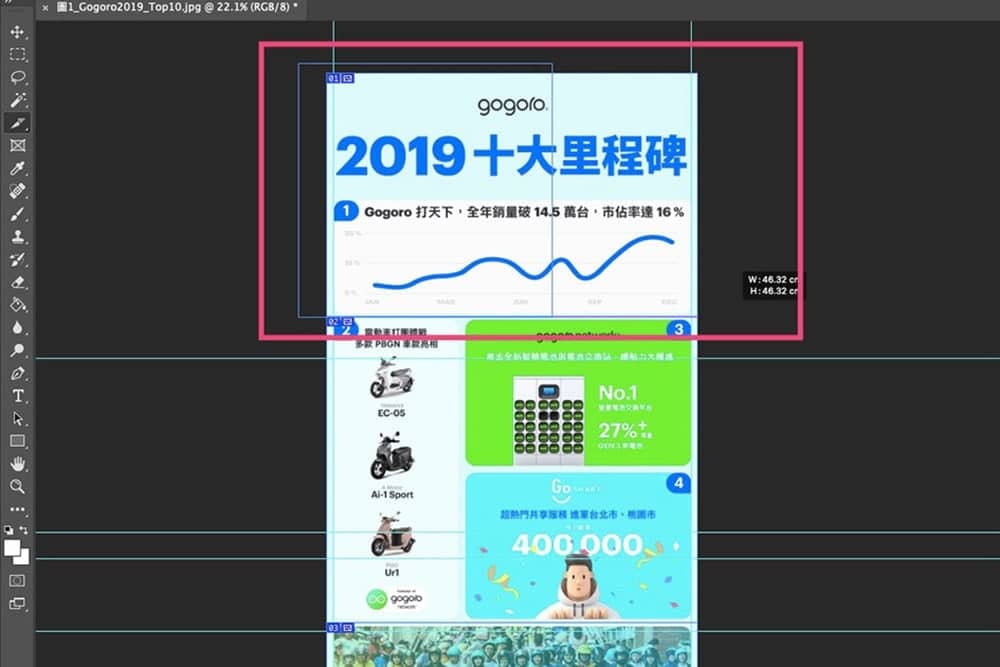Select the Move tool
Screen dimensions: 1000x667
[x=17, y=32]
